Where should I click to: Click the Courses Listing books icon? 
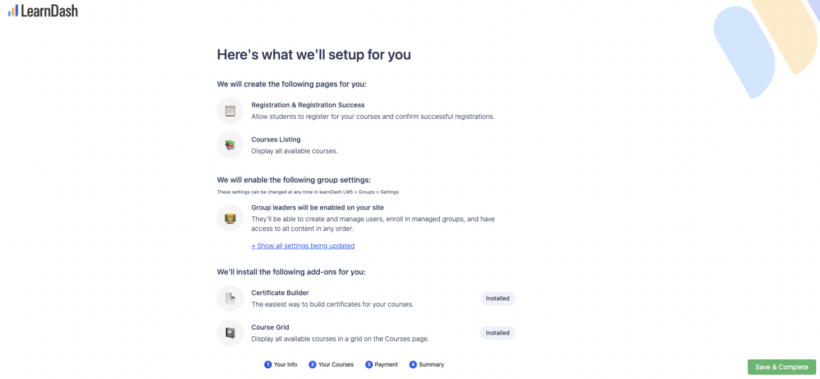pyautogui.click(x=230, y=145)
